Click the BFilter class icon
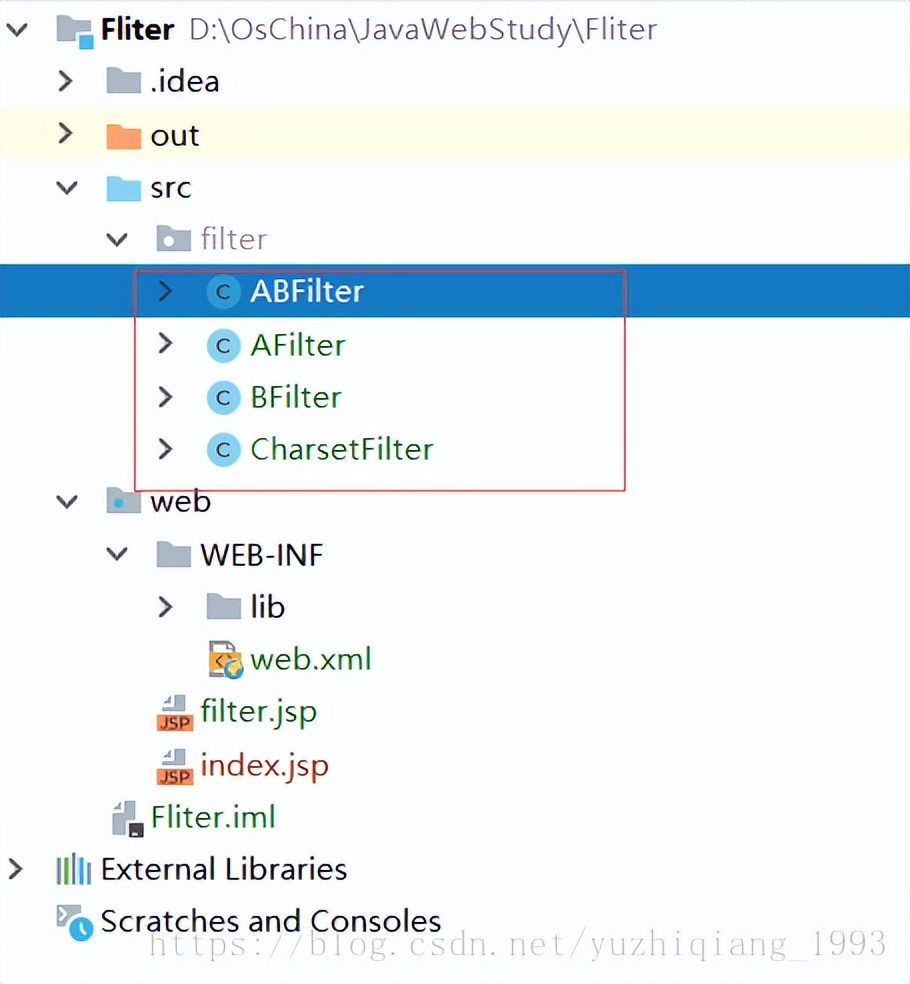 [x=223, y=397]
